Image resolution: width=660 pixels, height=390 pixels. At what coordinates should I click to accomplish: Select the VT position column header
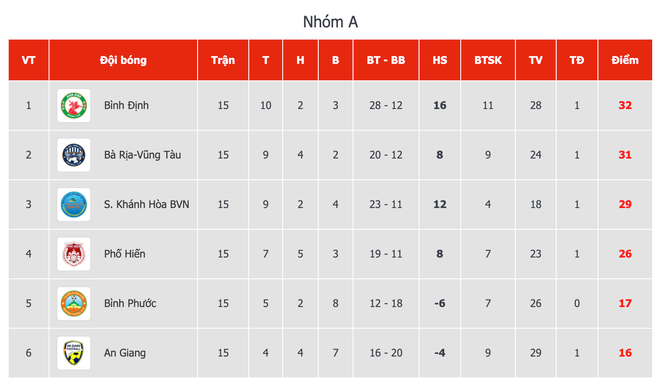click(29, 60)
